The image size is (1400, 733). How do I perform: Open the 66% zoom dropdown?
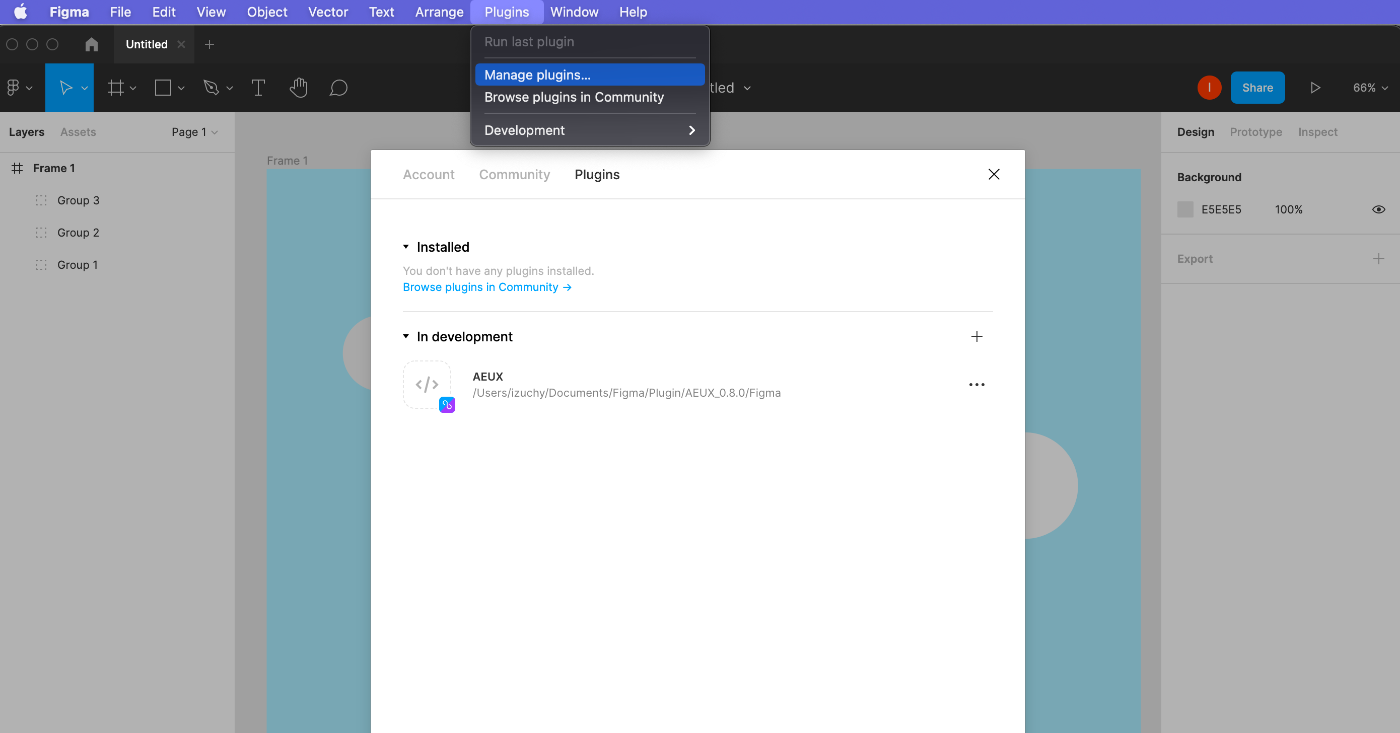click(x=1371, y=88)
